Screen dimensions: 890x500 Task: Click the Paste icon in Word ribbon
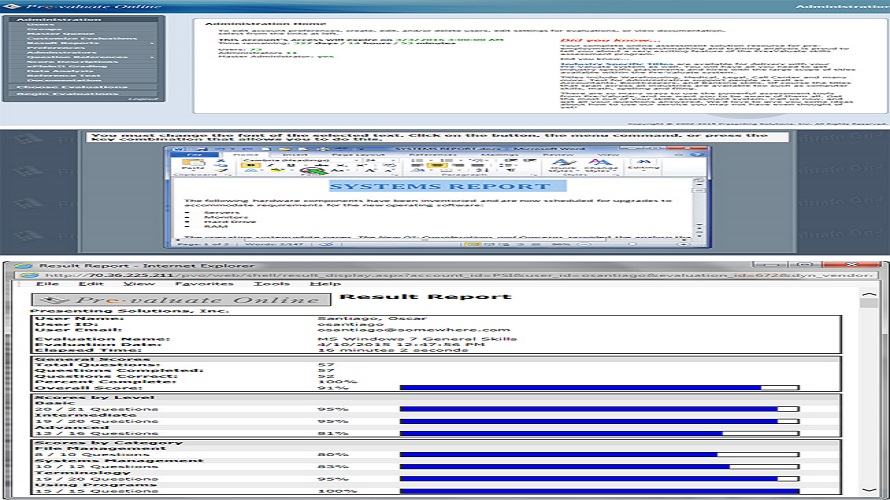[193, 163]
